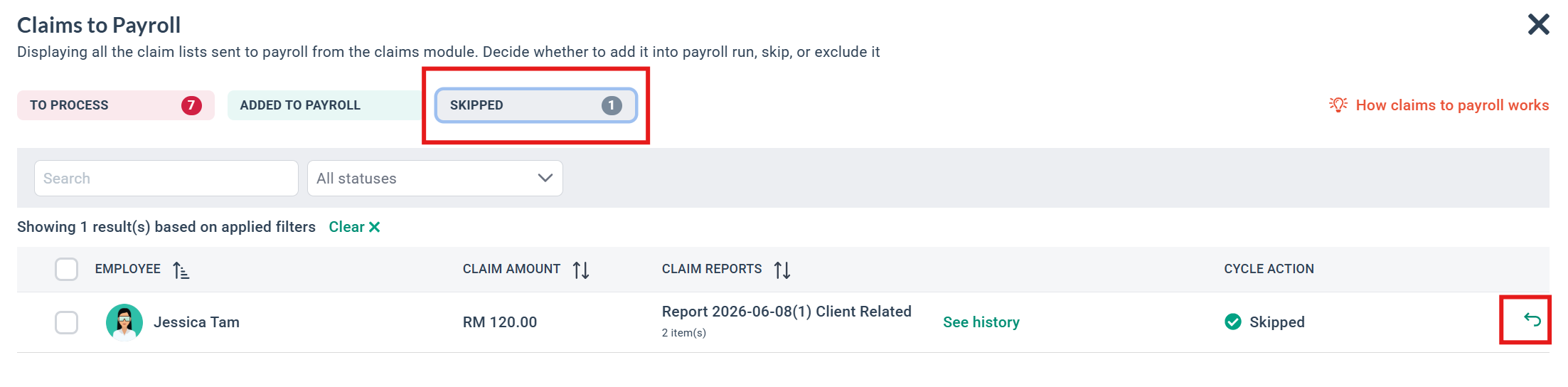
Task: Open the All statuses dropdown
Action: point(435,178)
